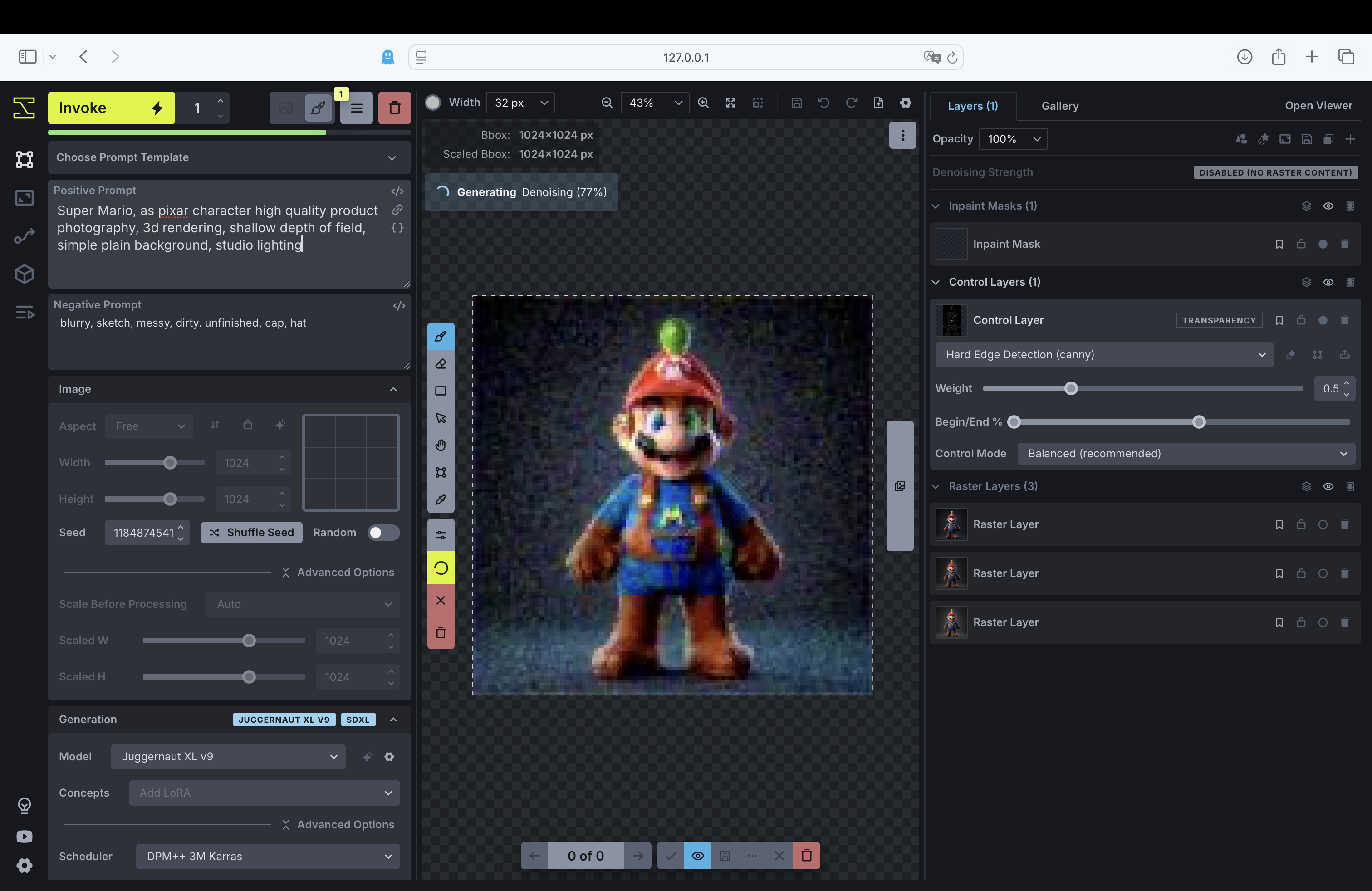Select the Color Picker eyedropper tool

441,499
